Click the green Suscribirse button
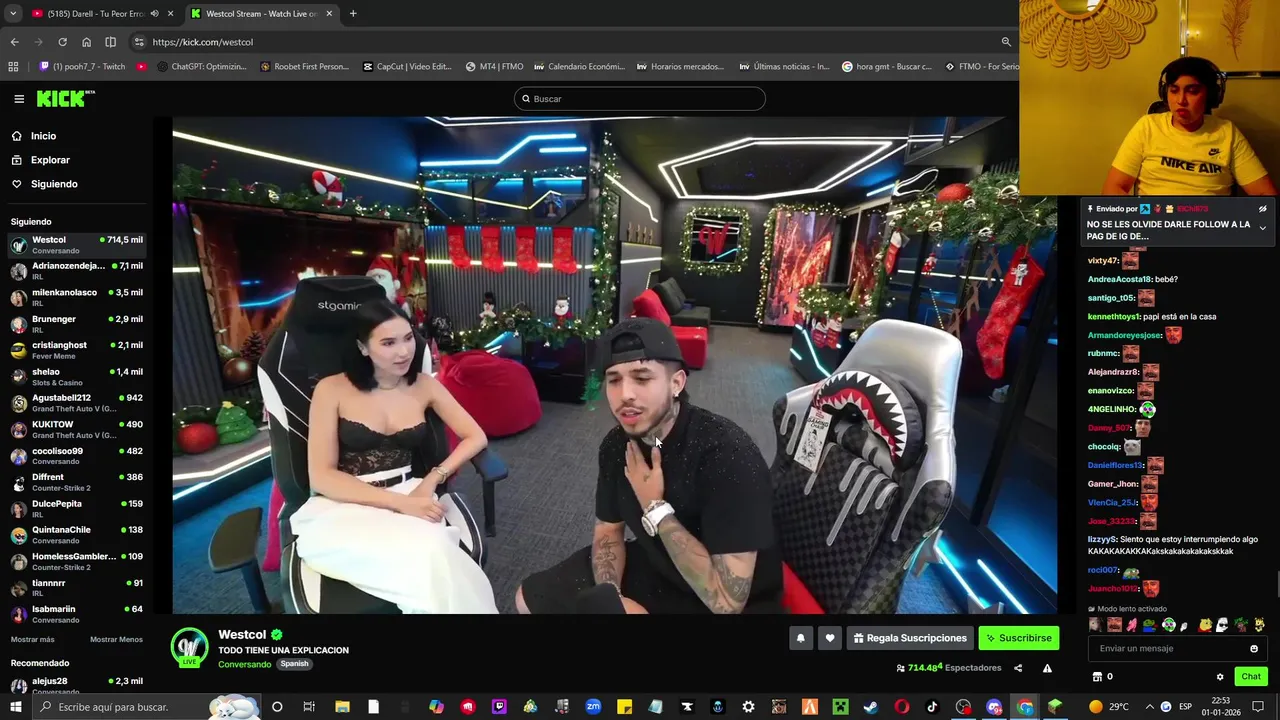This screenshot has height=720, width=1280. tap(1018, 638)
